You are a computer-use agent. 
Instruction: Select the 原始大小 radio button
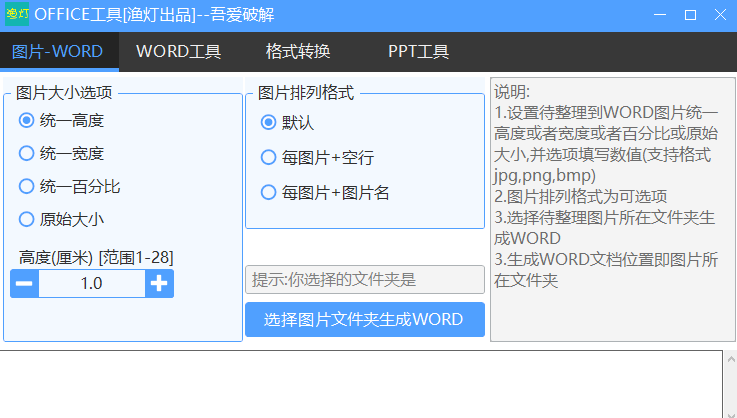click(x=26, y=219)
